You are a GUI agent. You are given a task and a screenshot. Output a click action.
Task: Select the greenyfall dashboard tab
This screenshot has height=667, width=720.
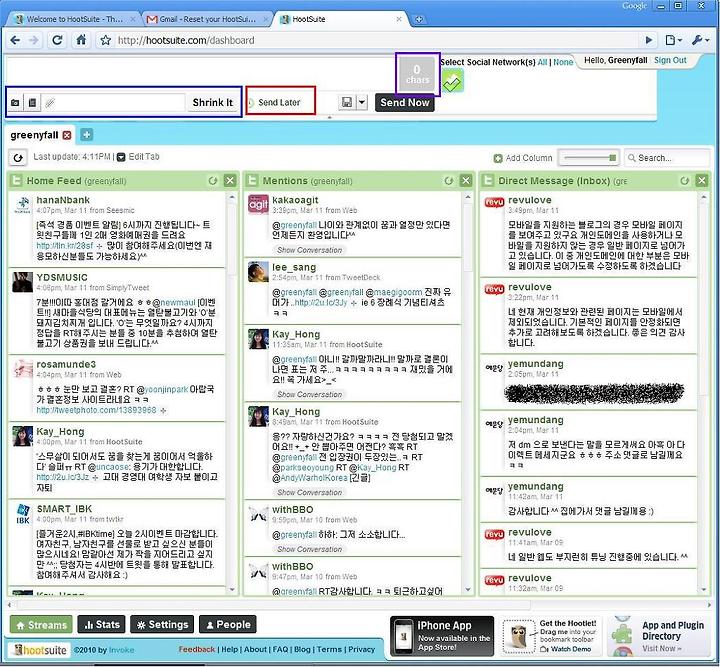pyautogui.click(x=34, y=135)
